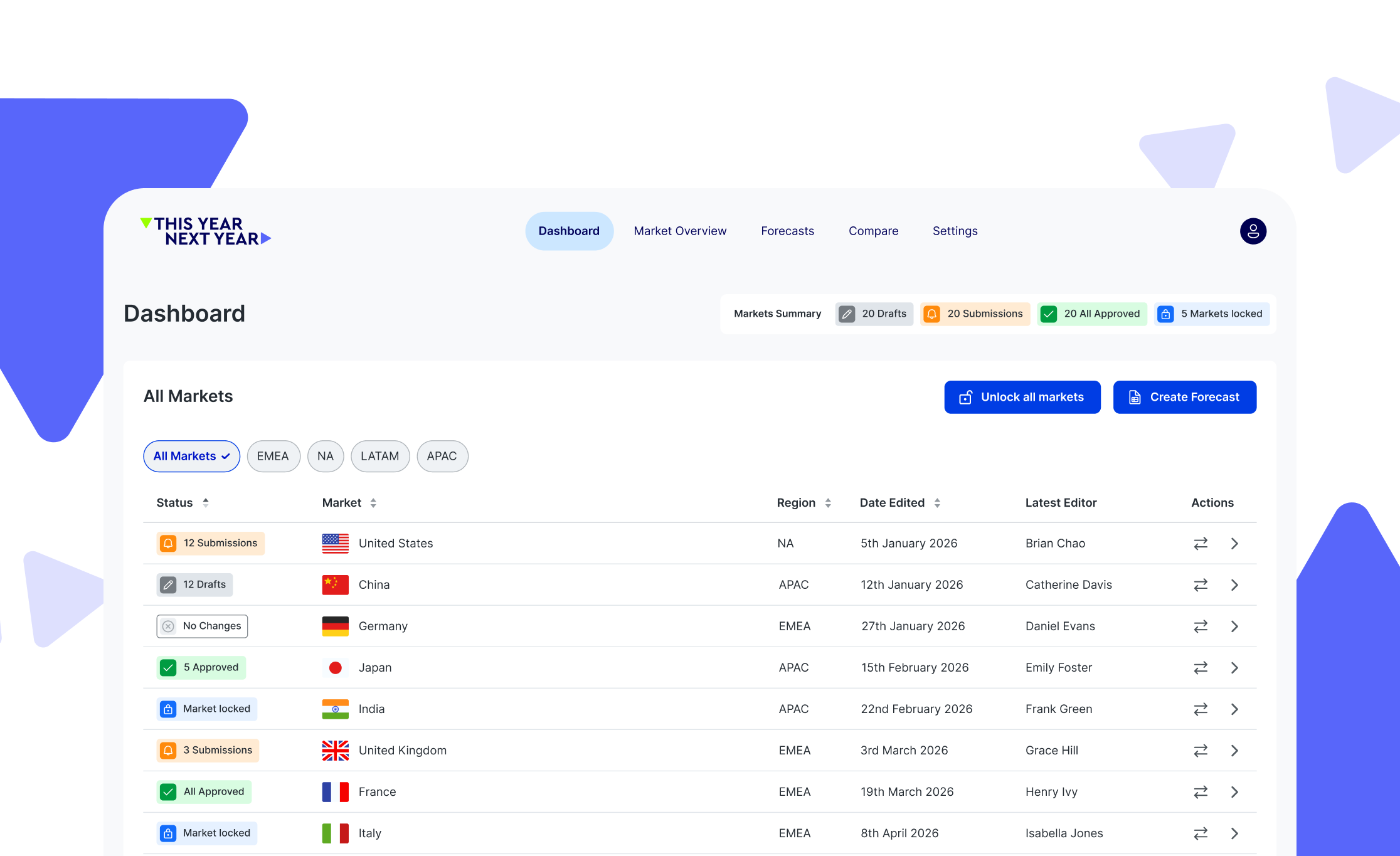The width and height of the screenshot is (1400, 856).
Task: Click the 20 Submissions summary badge
Action: point(975,314)
